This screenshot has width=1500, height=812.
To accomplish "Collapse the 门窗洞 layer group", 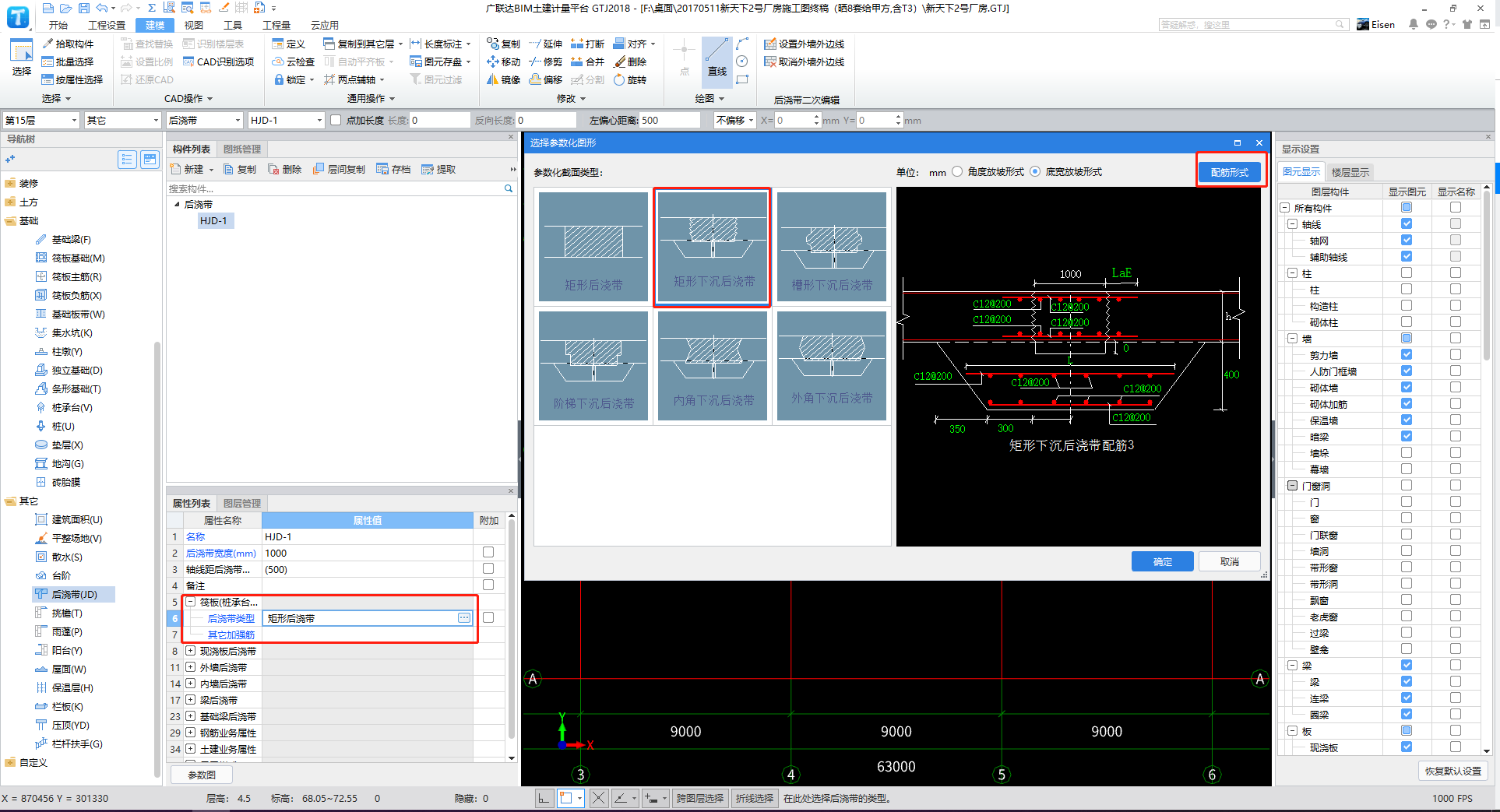I will pyautogui.click(x=1293, y=486).
